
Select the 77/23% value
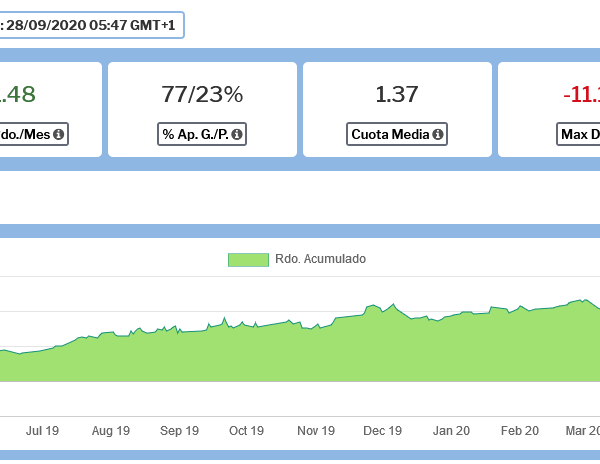point(202,94)
